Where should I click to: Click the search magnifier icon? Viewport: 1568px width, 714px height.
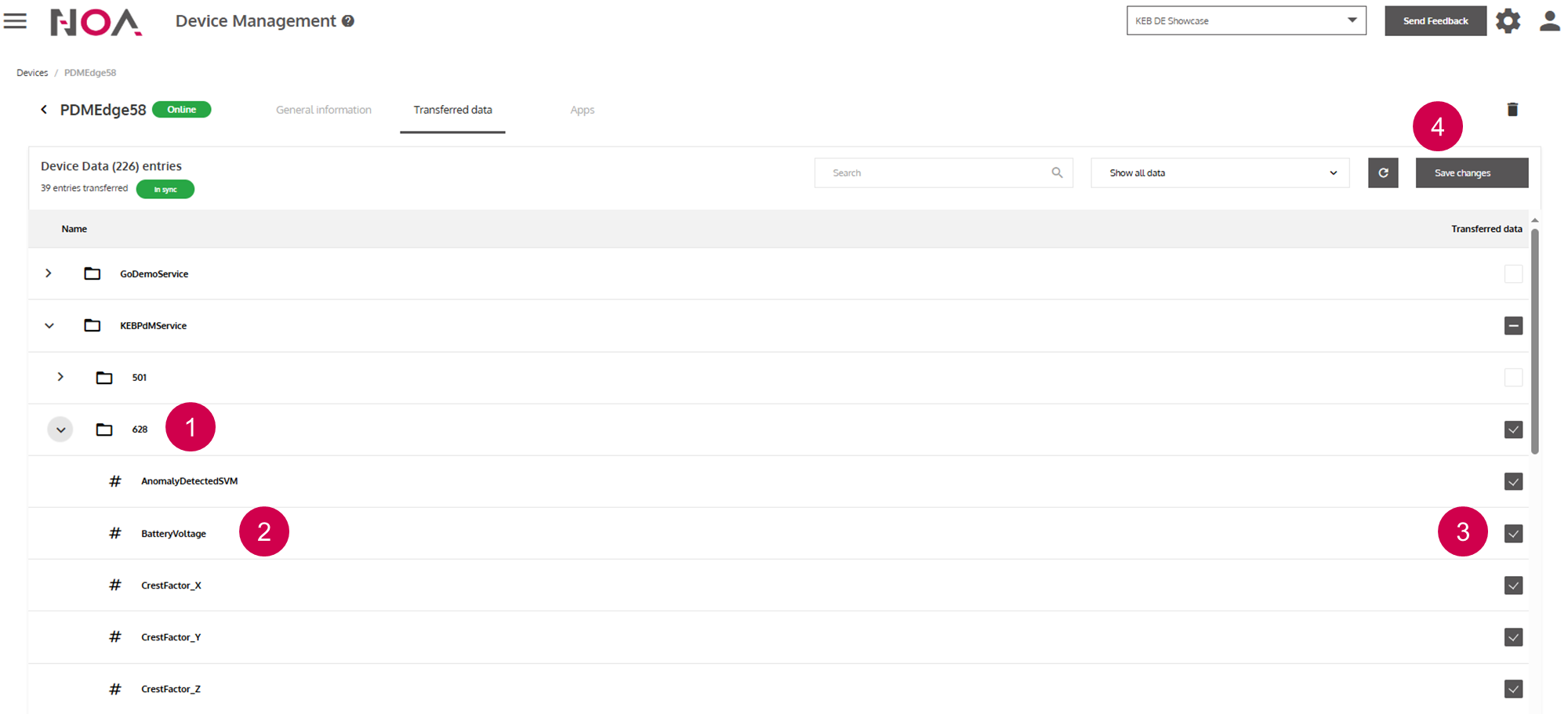pyautogui.click(x=1057, y=173)
